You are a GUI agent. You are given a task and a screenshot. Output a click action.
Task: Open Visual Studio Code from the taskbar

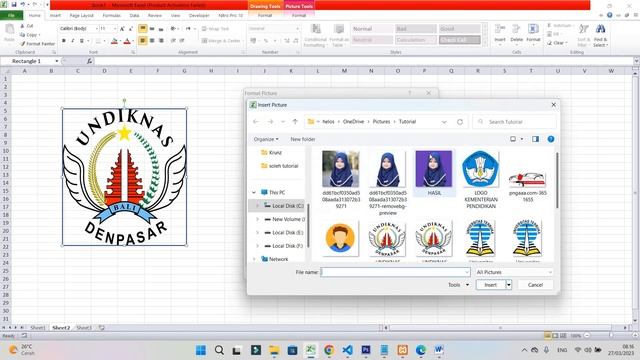(347, 350)
